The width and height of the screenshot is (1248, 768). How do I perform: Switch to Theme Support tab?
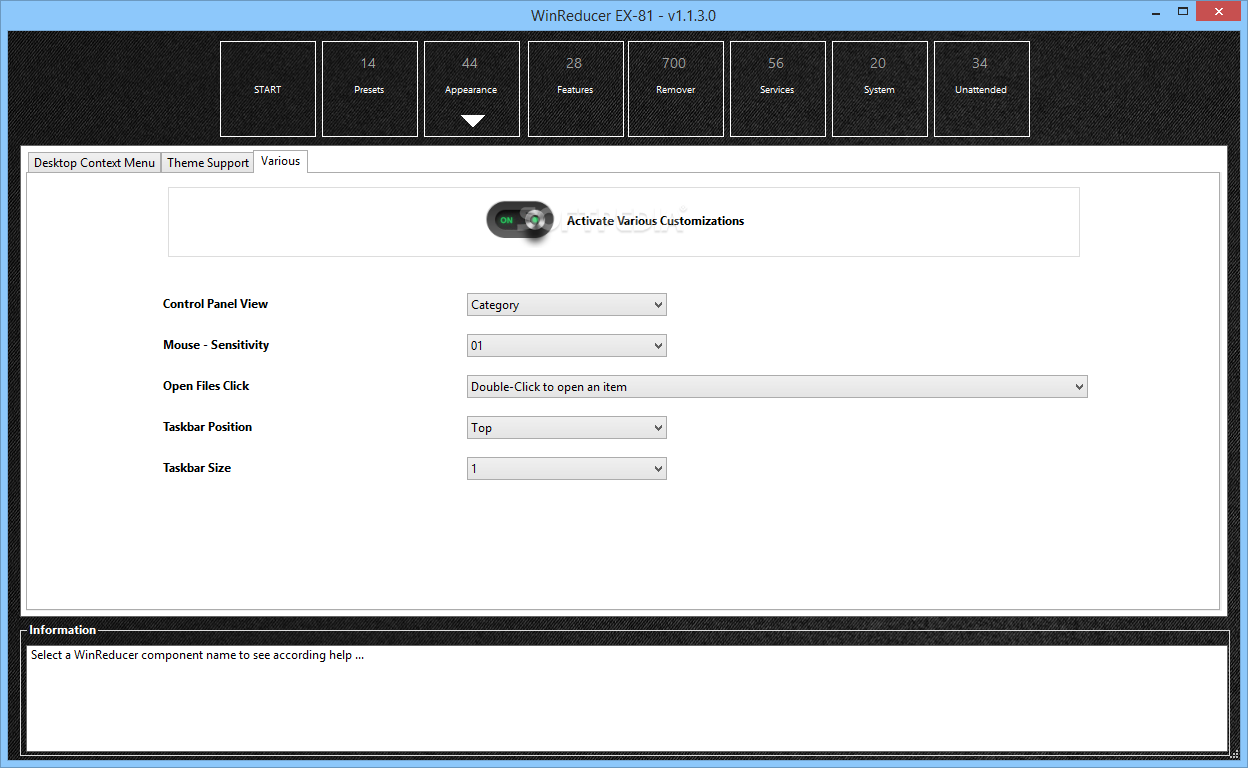[x=208, y=163]
